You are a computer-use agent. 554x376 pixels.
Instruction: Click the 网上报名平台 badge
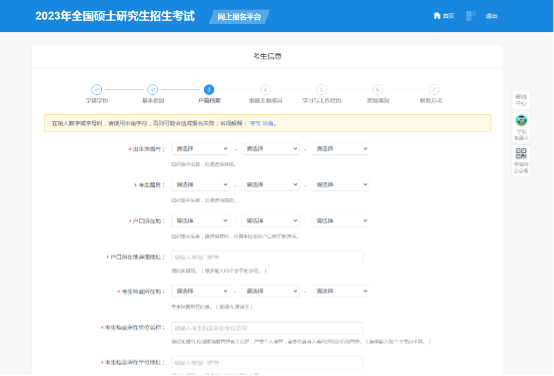[x=239, y=17]
